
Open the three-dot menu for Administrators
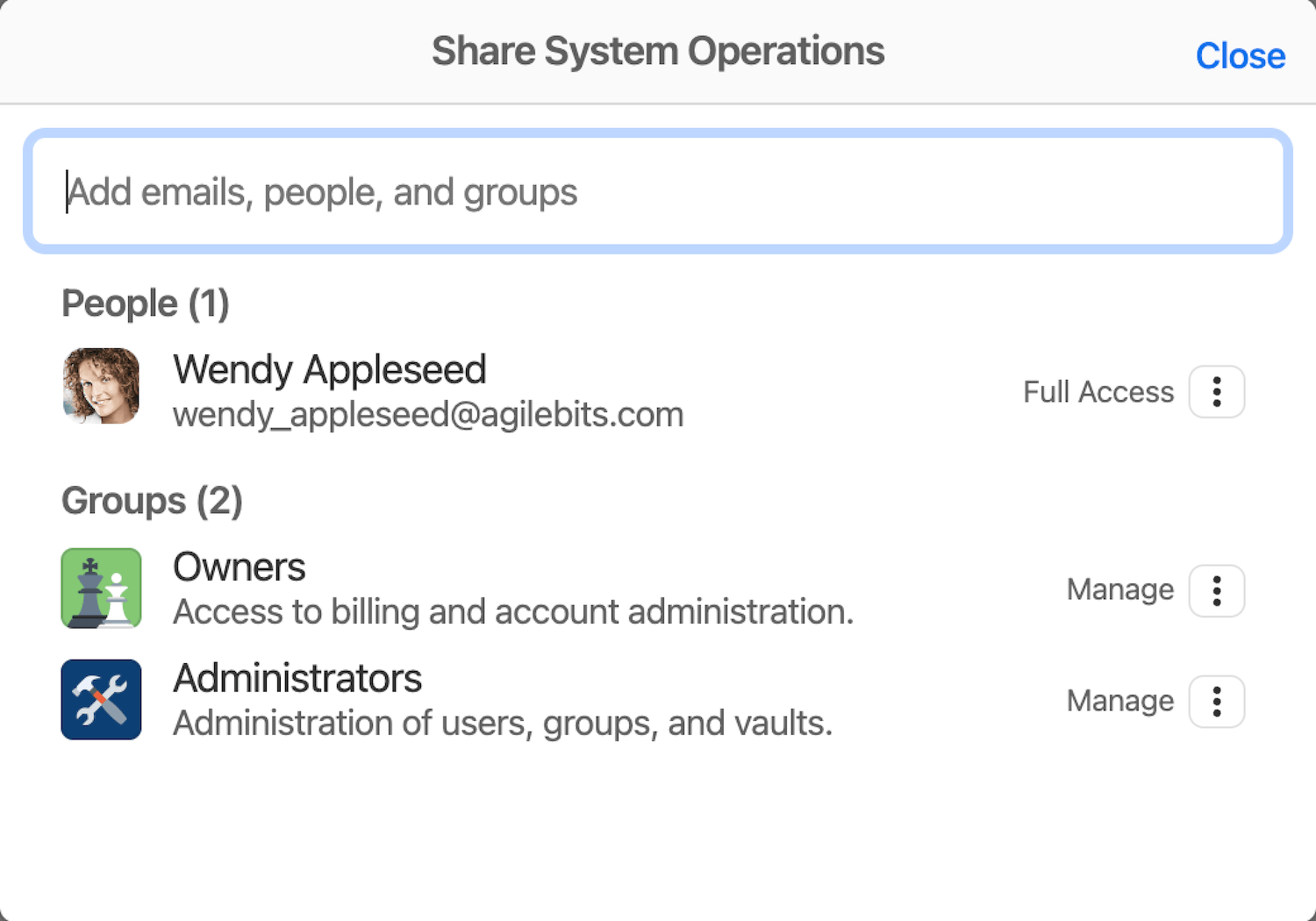(x=1216, y=701)
